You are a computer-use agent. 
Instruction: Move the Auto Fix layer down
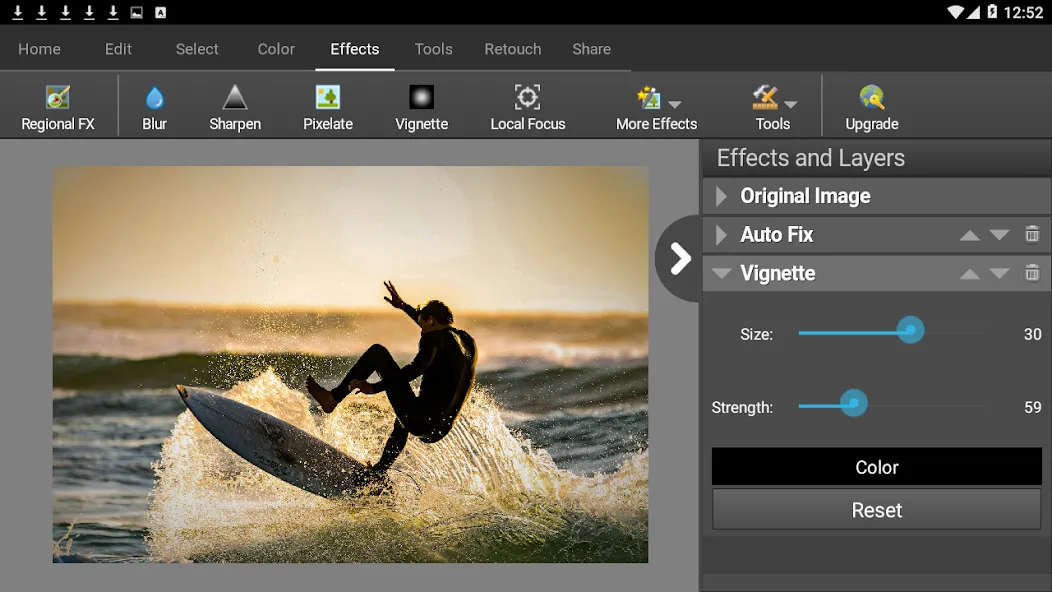(x=999, y=235)
